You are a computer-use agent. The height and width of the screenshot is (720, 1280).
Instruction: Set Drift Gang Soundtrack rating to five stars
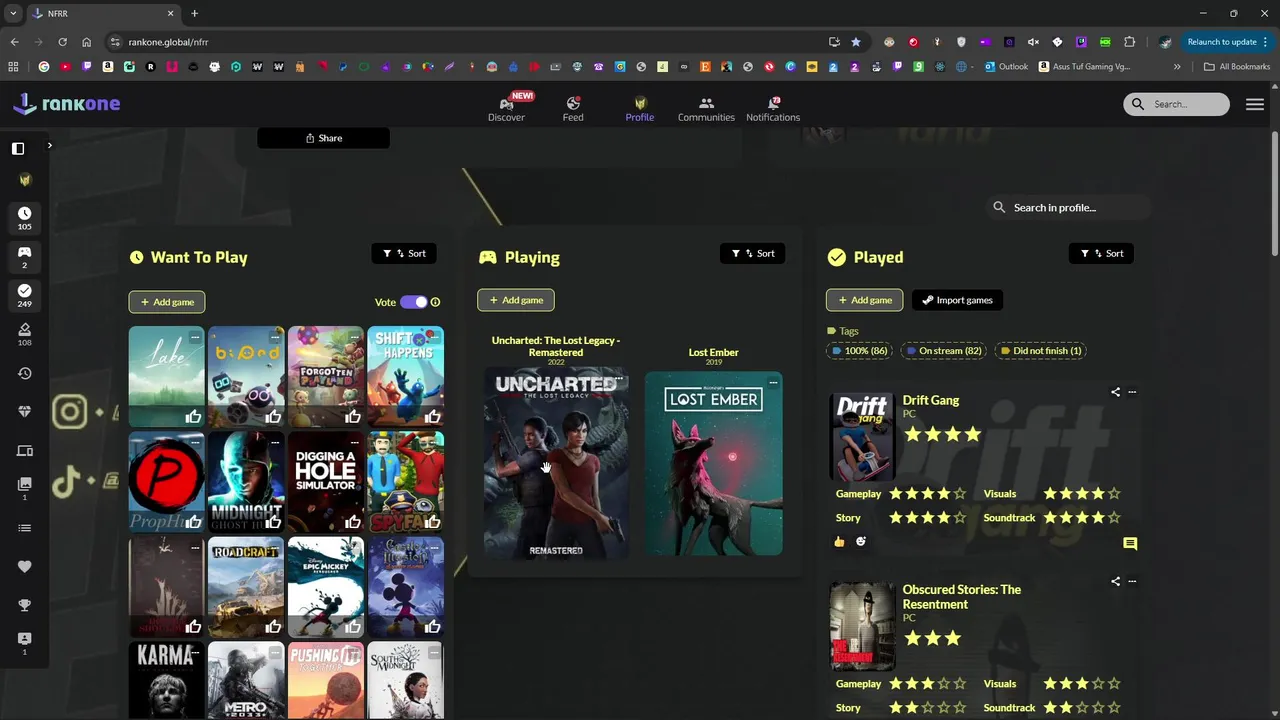pyautogui.click(x=1114, y=518)
